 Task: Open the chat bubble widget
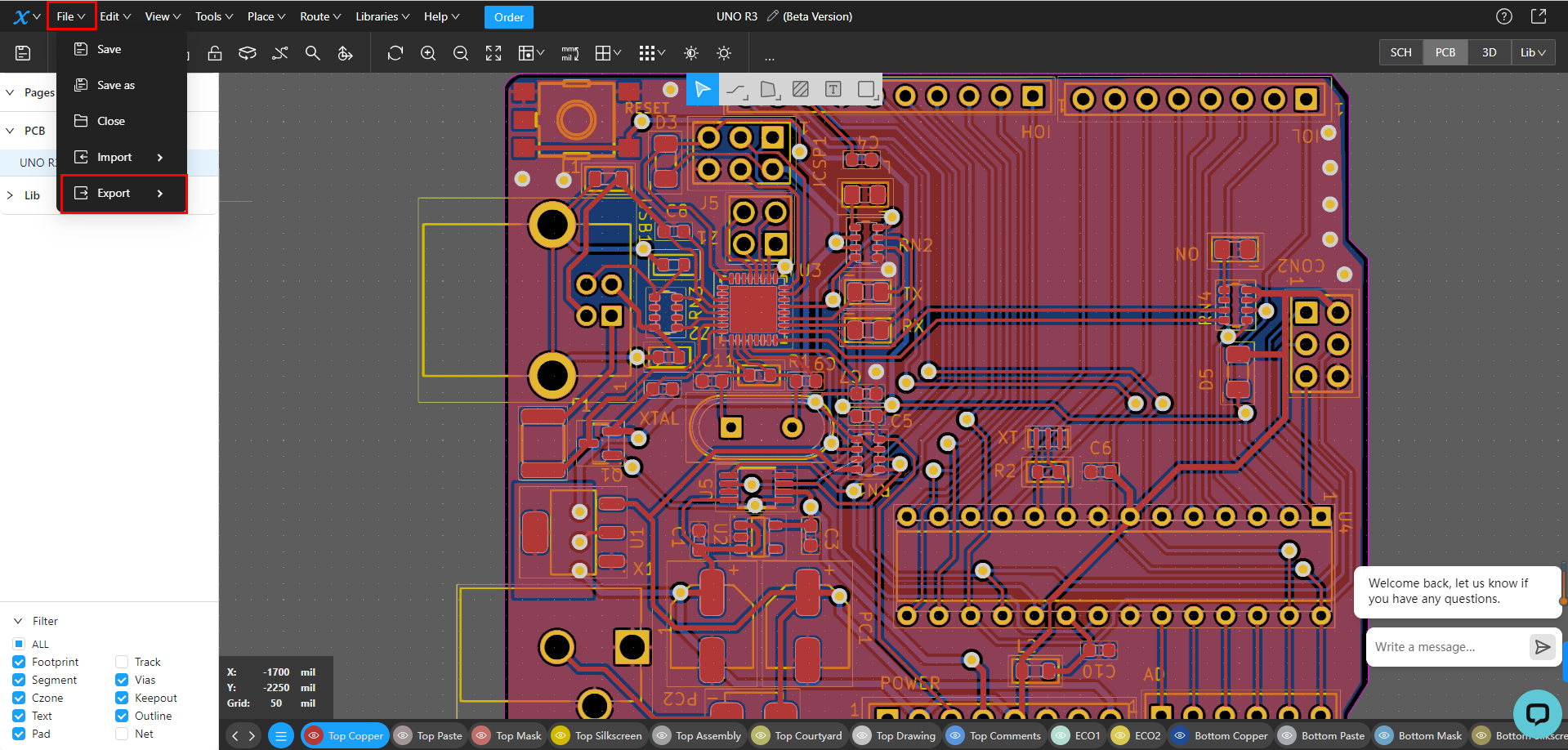tap(1538, 714)
